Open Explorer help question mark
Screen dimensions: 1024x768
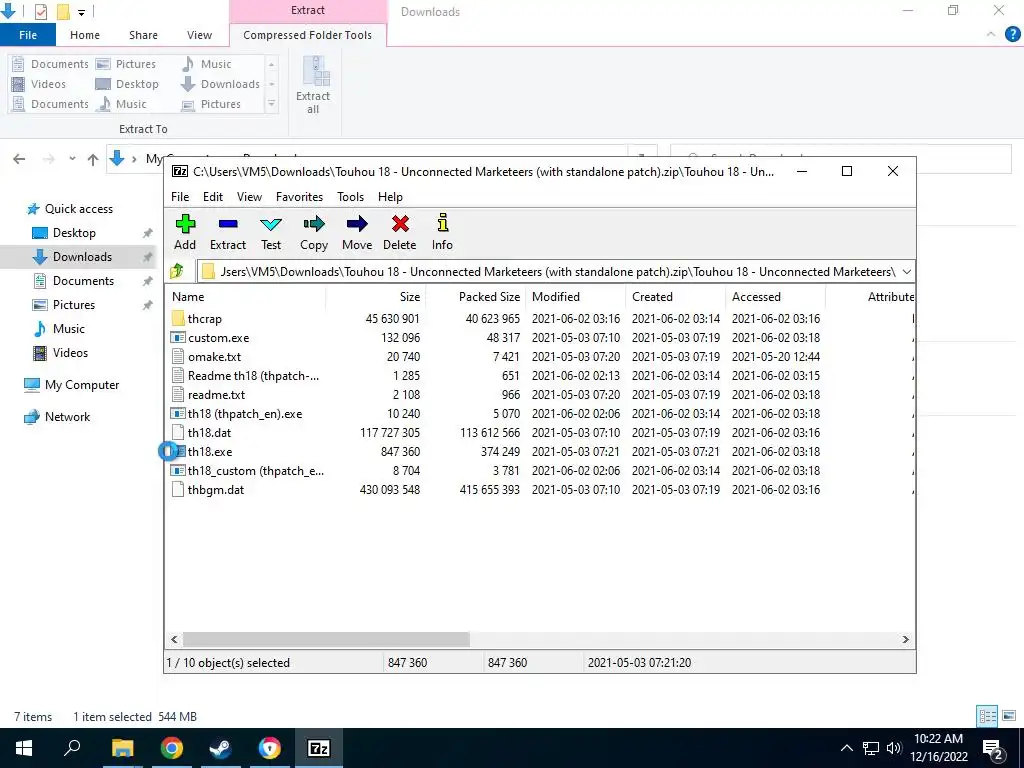pos(1012,35)
